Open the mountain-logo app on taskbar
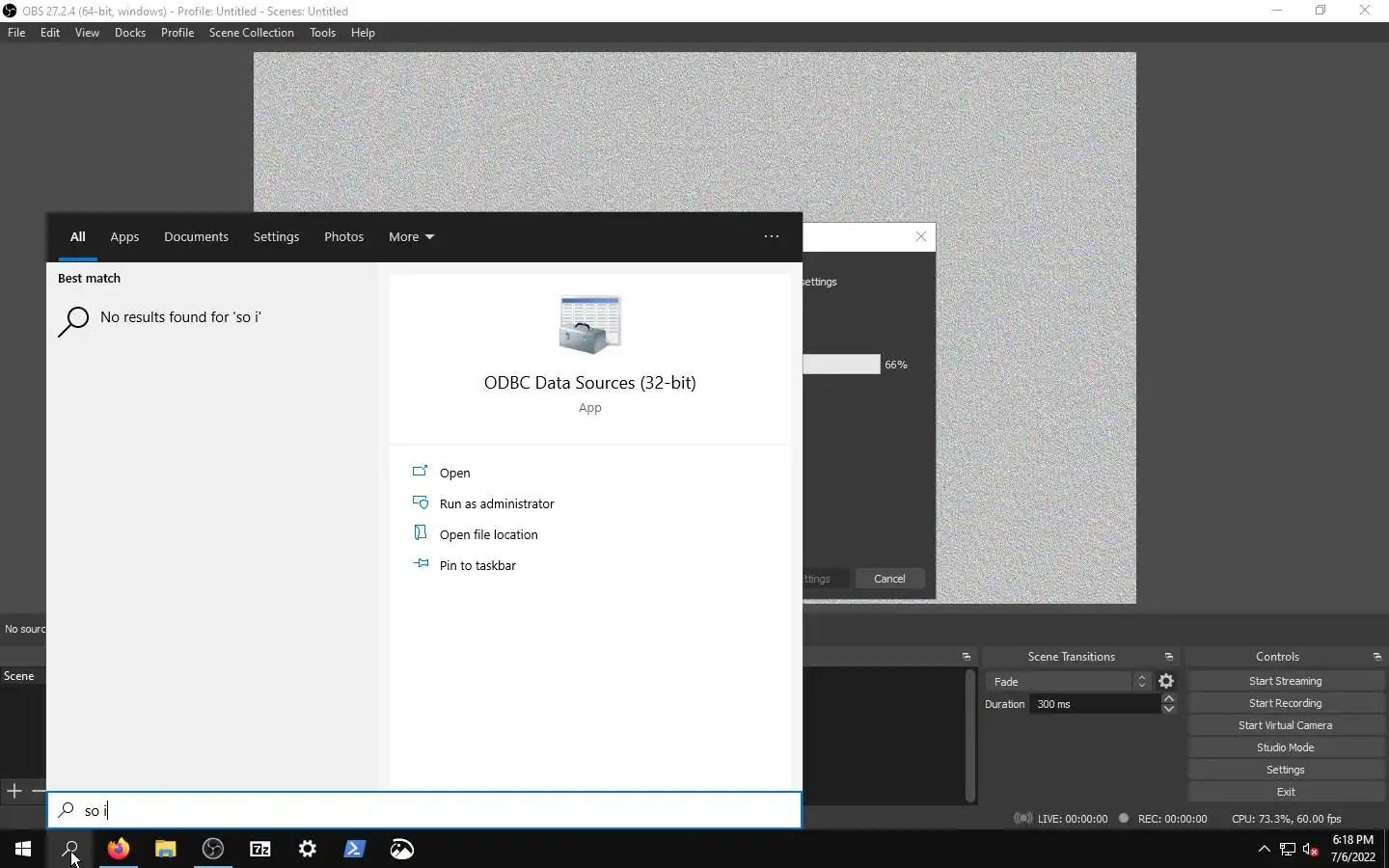The width and height of the screenshot is (1389, 868). (401, 849)
